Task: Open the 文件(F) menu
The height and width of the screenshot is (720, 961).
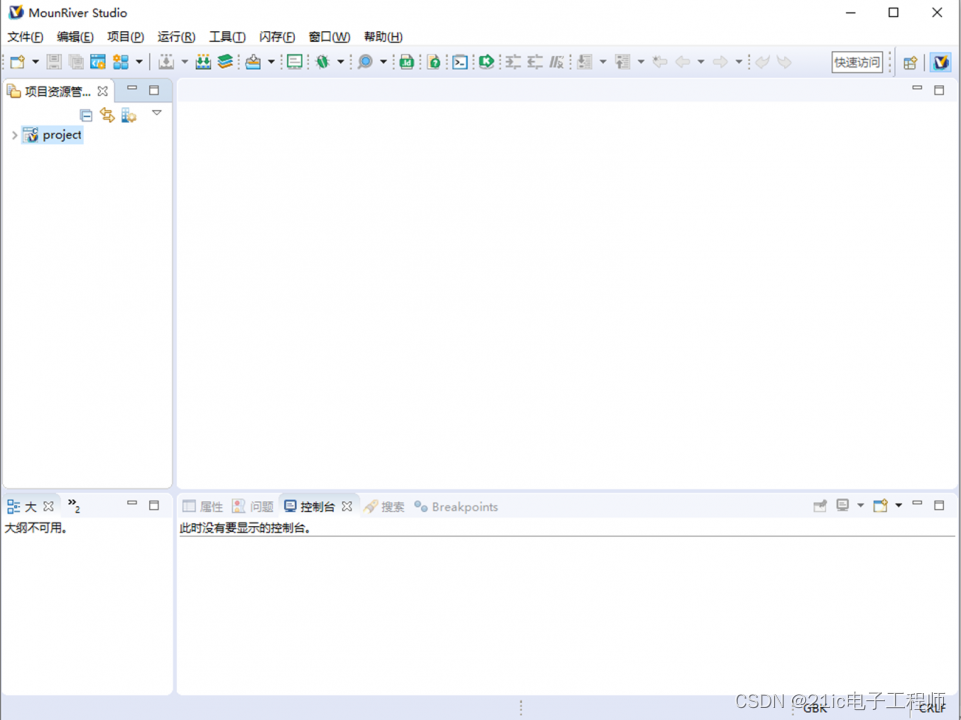Action: pyautogui.click(x=25, y=37)
